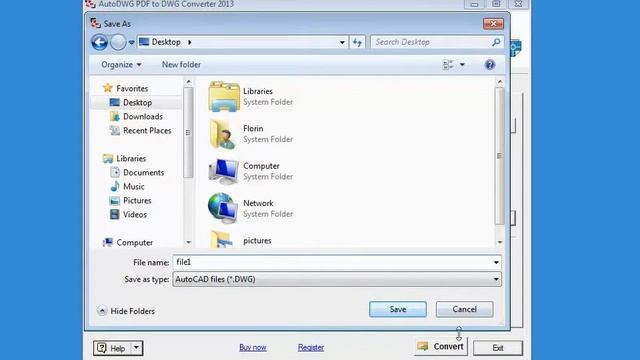Click the Desktop icon in the Favorites list
Screen dimensions: 640x360
pyautogui.click(x=115, y=102)
